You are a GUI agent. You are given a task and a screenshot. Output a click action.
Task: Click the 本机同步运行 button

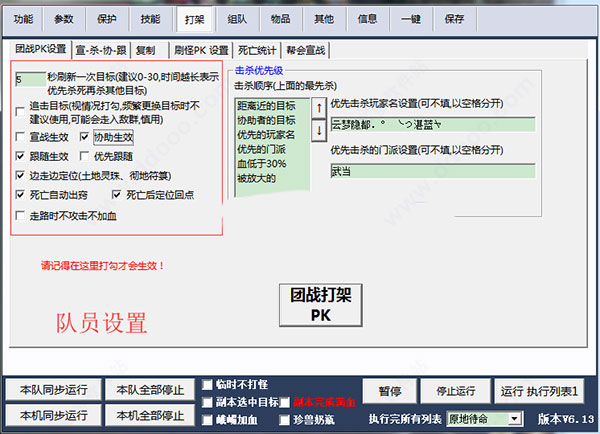coord(54,415)
